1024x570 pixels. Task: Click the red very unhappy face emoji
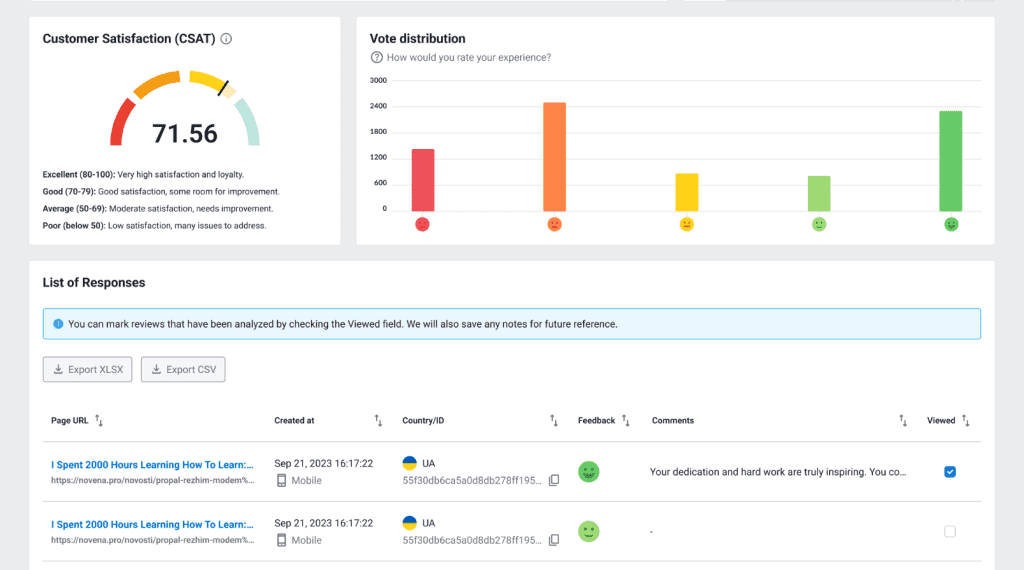pos(423,225)
